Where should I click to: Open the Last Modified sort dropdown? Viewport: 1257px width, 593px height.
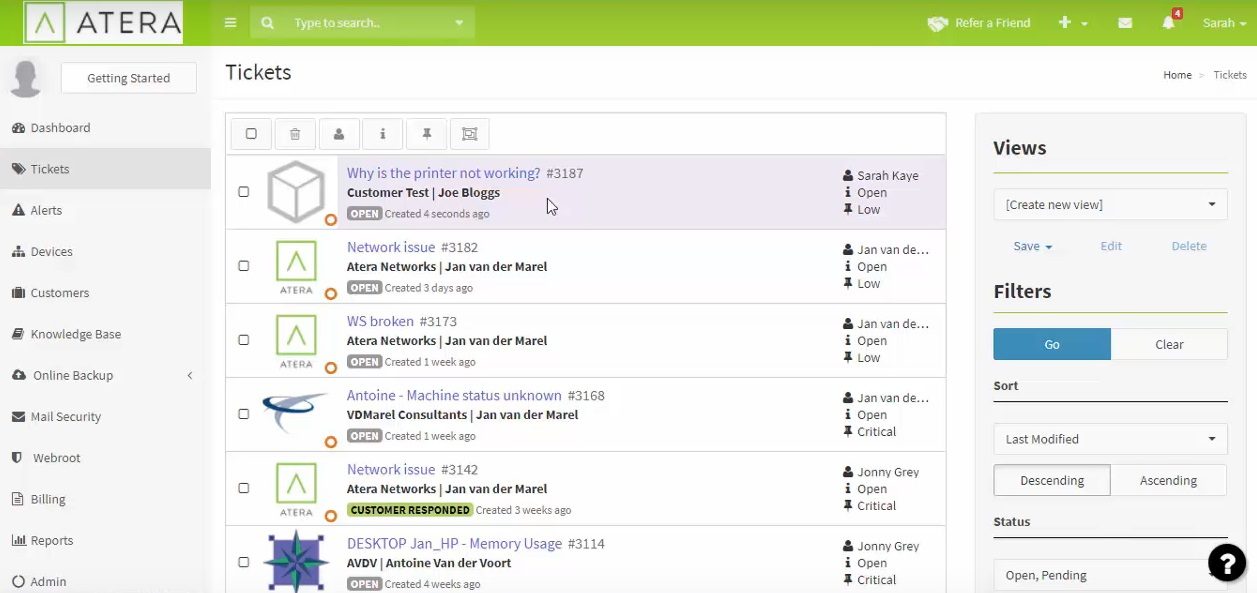[1109, 438]
